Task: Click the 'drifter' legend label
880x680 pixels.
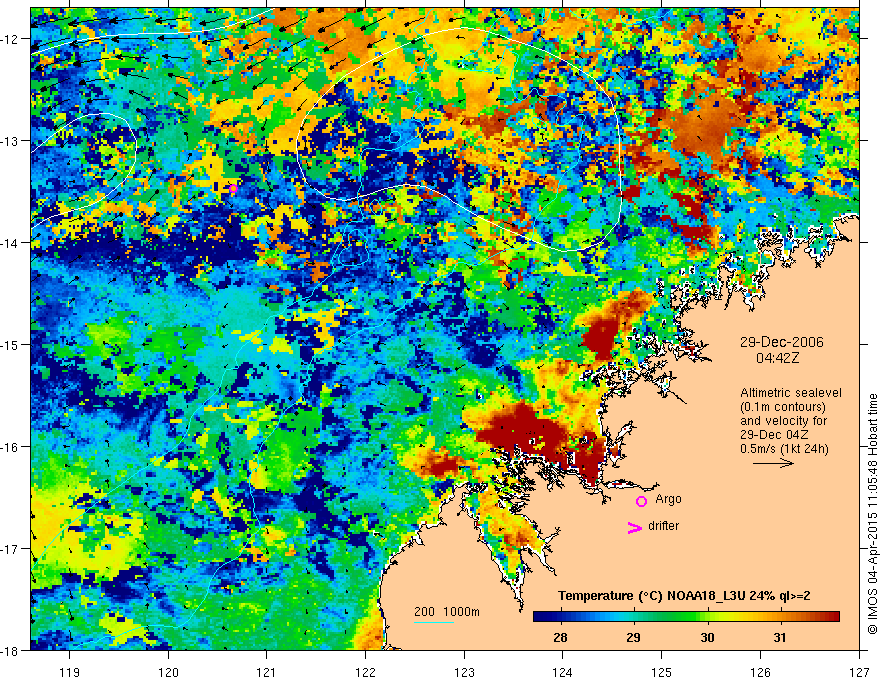Action: click(x=663, y=526)
